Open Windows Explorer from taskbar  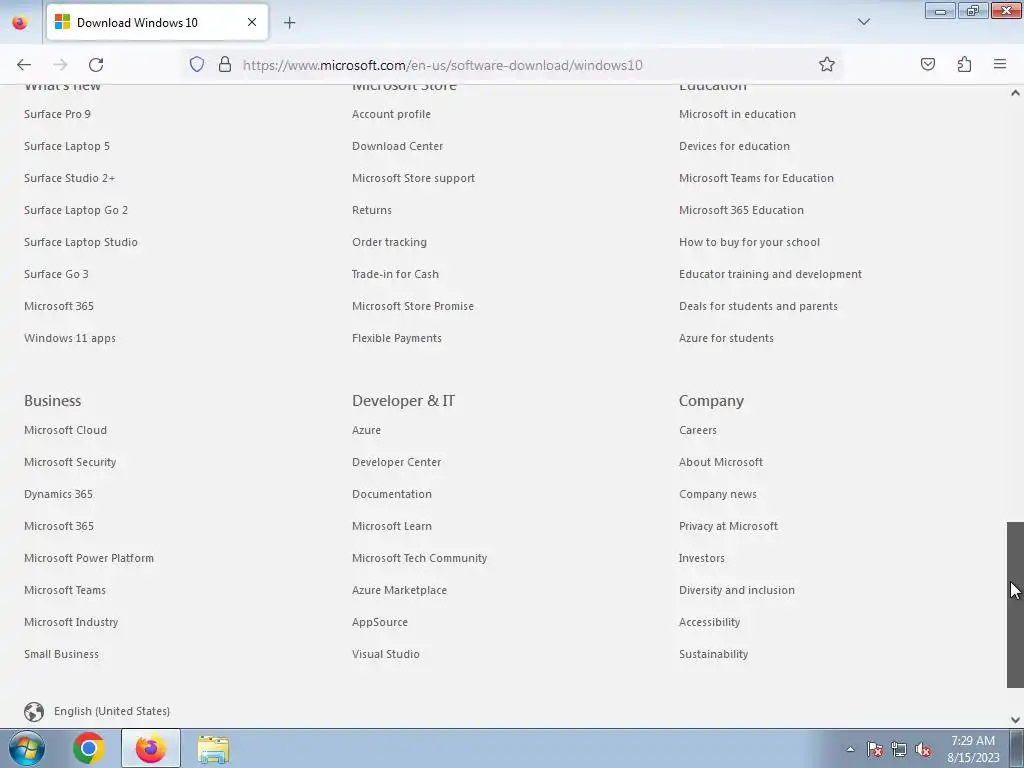pos(213,749)
